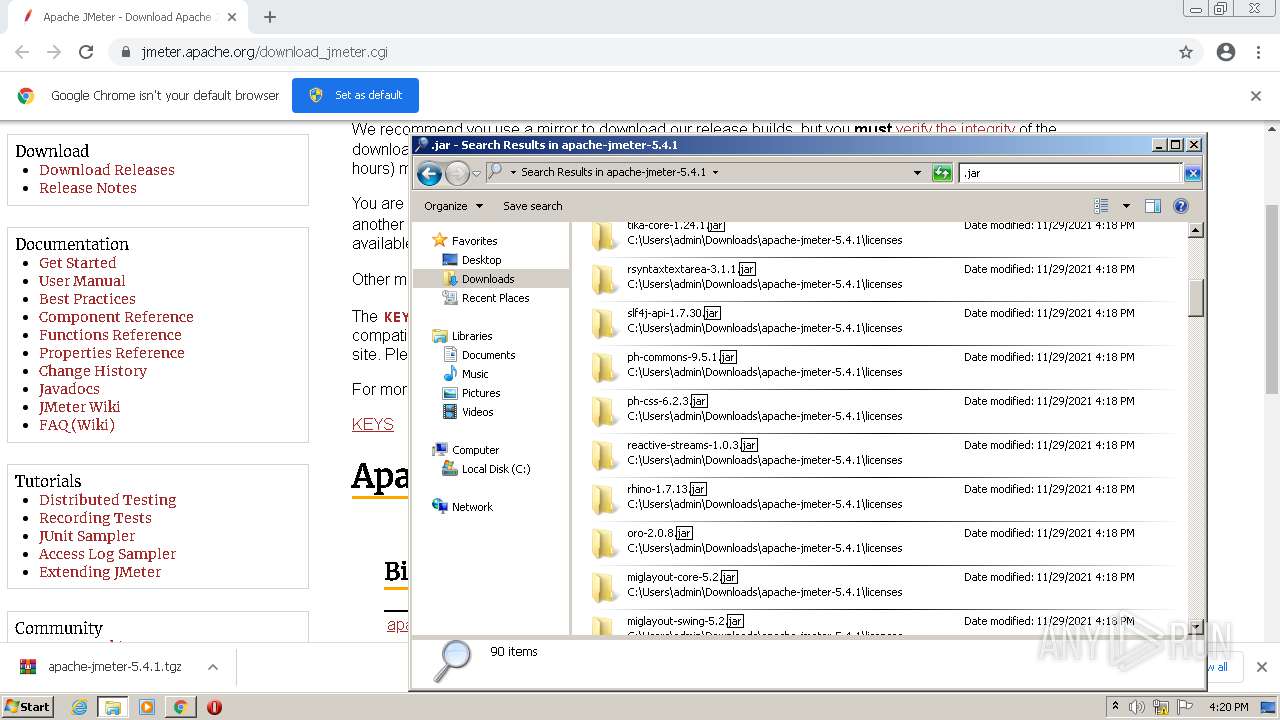Select miglayout-core-5.2.jar result
Screen dimensions: 1280x720
tap(880, 585)
